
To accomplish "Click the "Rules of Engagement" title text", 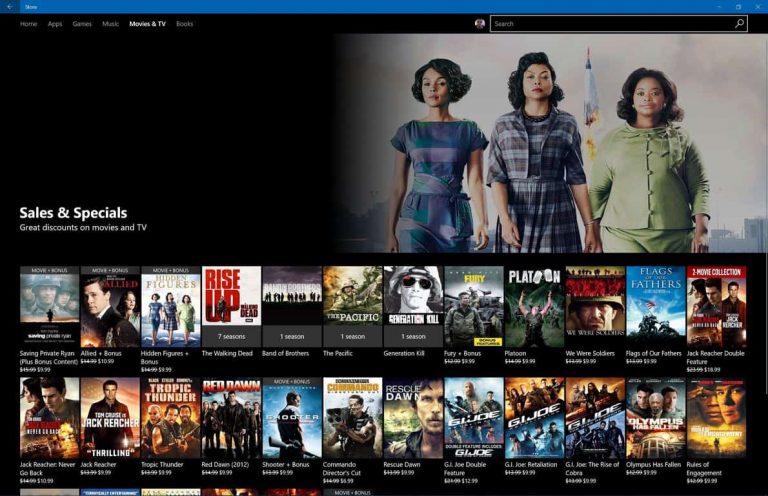I will click(704, 469).
